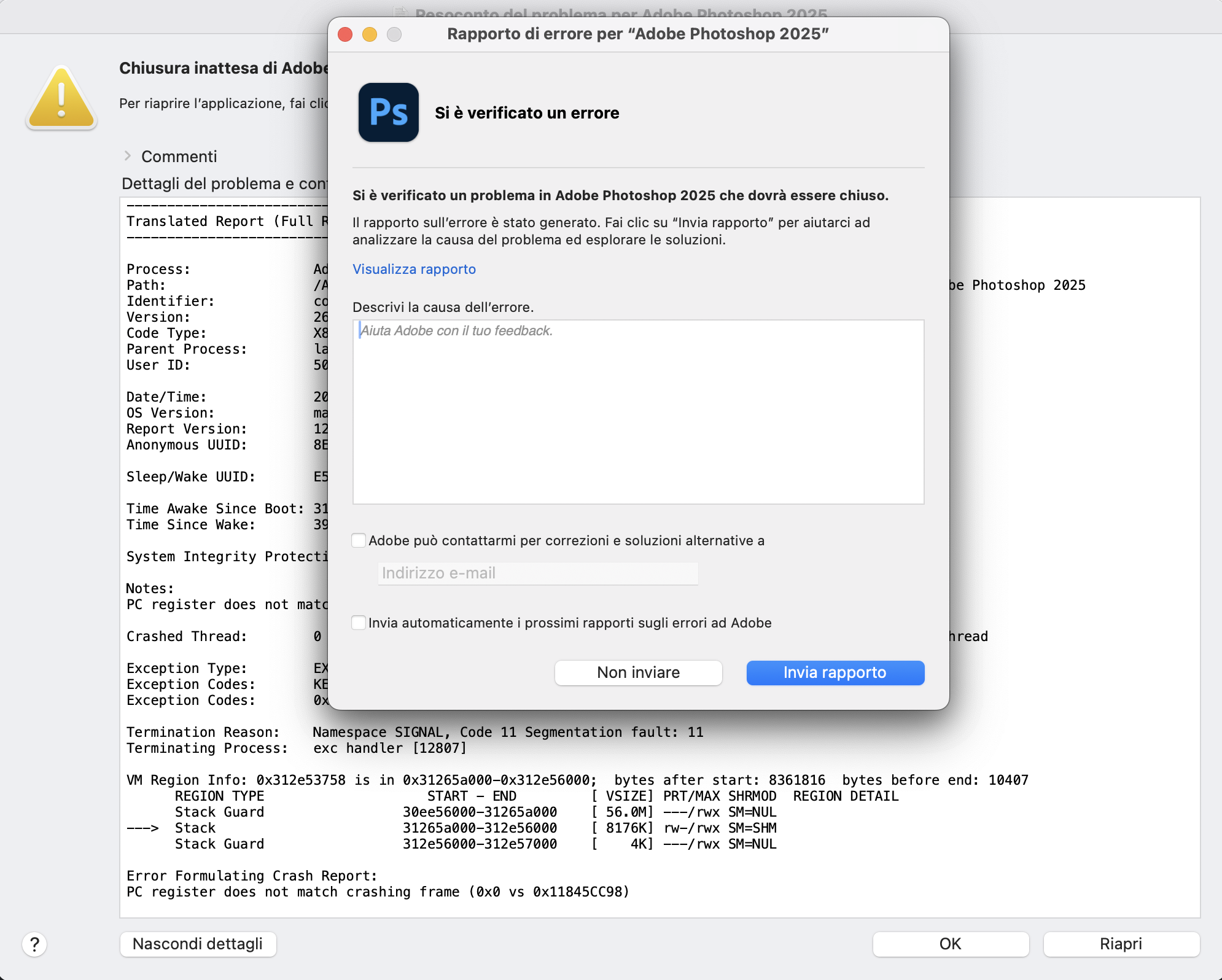1222x980 pixels.
Task: Focus the Aiuta Adobe feedback text area
Action: [x=638, y=411]
